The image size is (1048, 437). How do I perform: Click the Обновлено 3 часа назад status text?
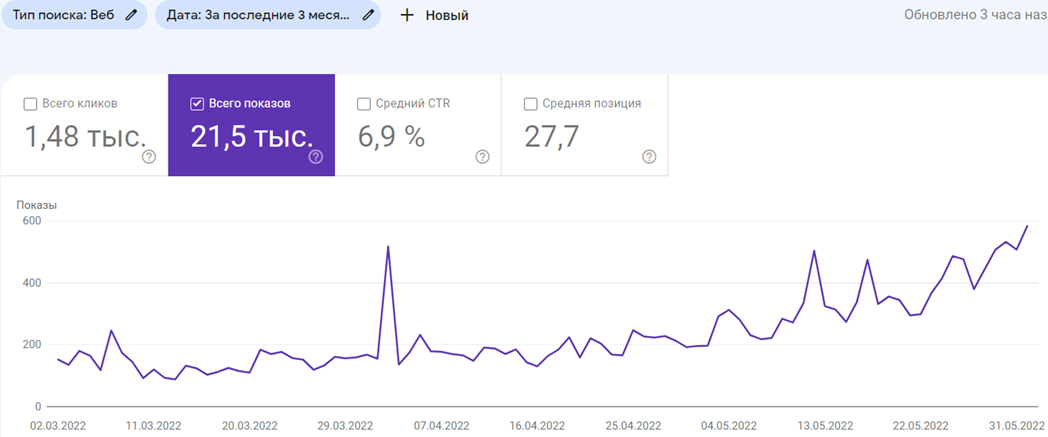coord(976,15)
